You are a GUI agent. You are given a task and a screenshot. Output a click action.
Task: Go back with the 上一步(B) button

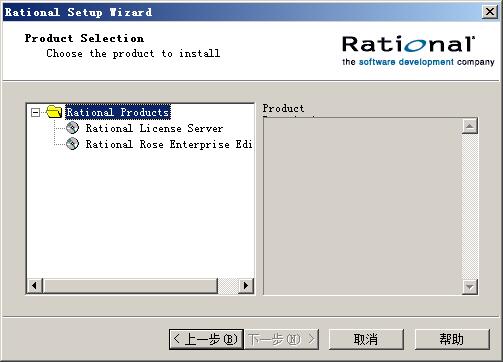[x=206, y=339]
